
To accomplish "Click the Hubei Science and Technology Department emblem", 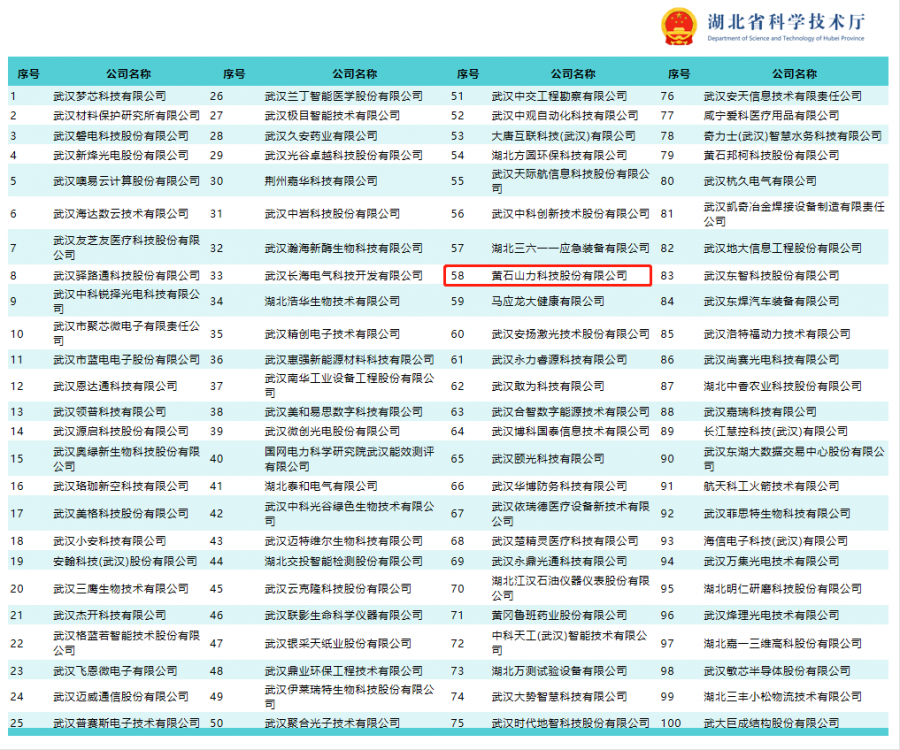I will (679, 26).
